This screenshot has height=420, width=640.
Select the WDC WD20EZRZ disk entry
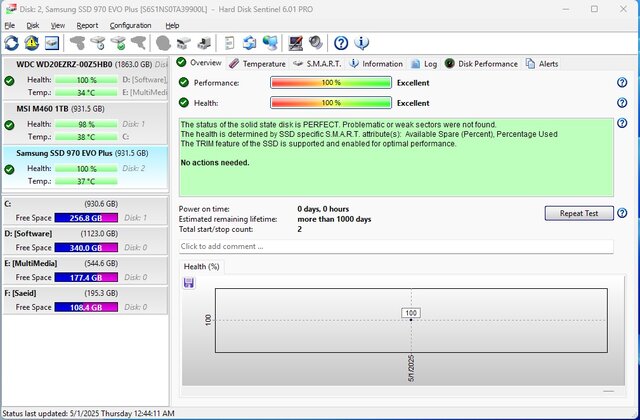(x=85, y=64)
